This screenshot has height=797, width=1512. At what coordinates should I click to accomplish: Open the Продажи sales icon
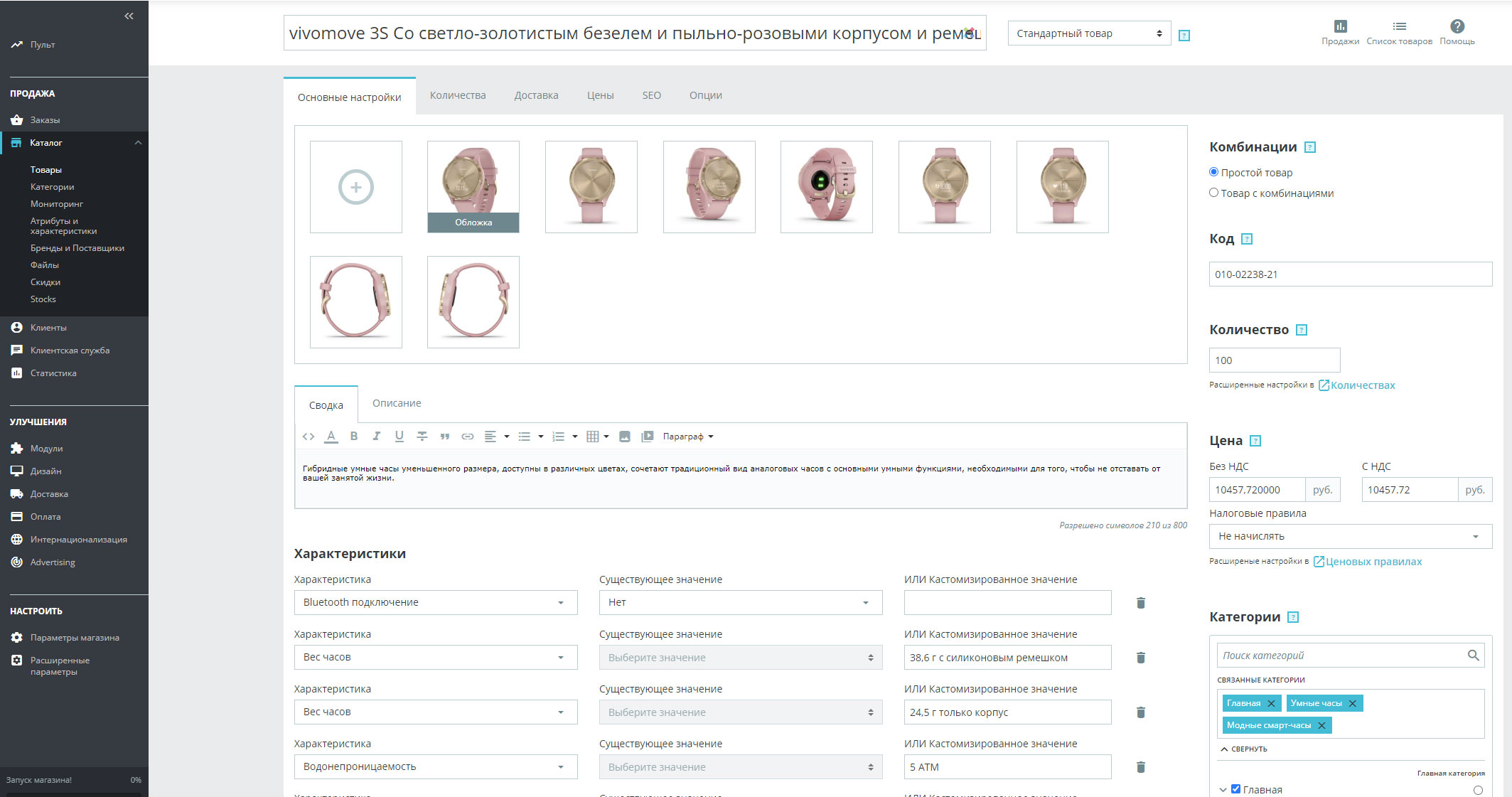pyautogui.click(x=1340, y=33)
